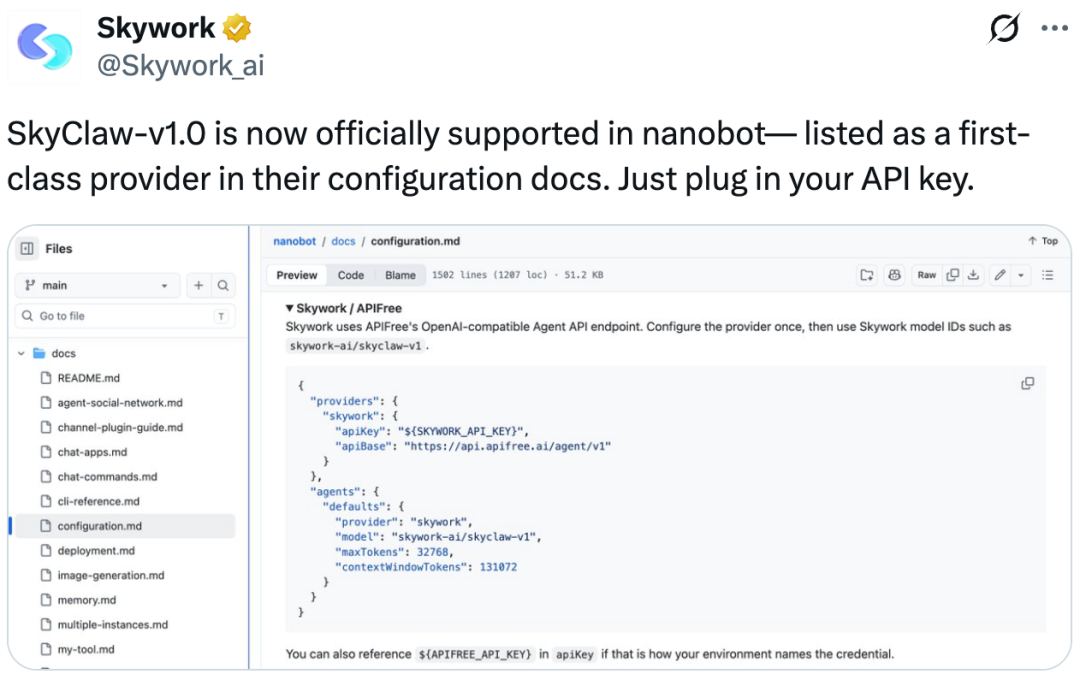This screenshot has height=674, width=1080.
Task: Collapse the Files side panel icon
Action: coord(27,249)
